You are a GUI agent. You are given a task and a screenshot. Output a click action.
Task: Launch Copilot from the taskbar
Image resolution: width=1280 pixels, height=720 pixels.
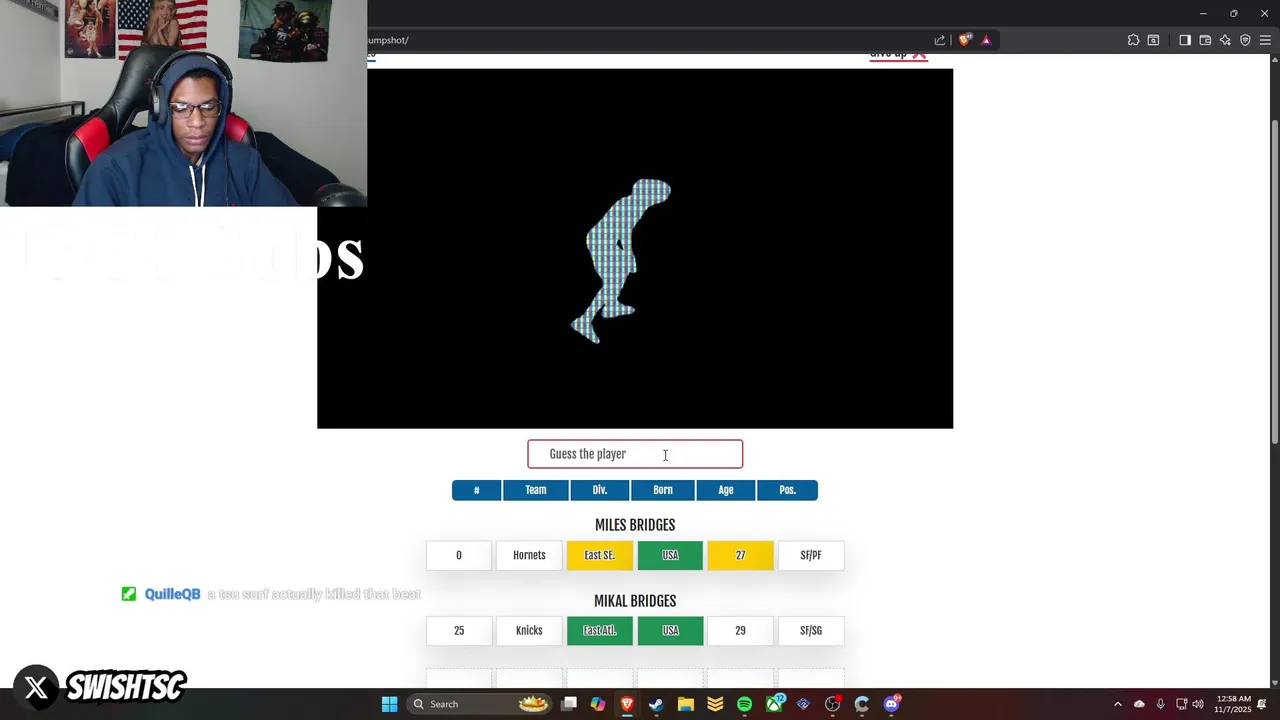point(598,704)
